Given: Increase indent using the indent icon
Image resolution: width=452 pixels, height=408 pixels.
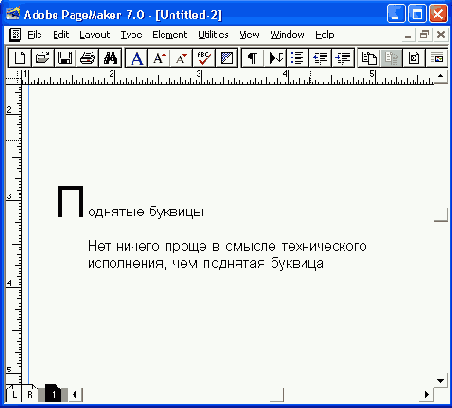Looking at the screenshot, I should [343, 58].
